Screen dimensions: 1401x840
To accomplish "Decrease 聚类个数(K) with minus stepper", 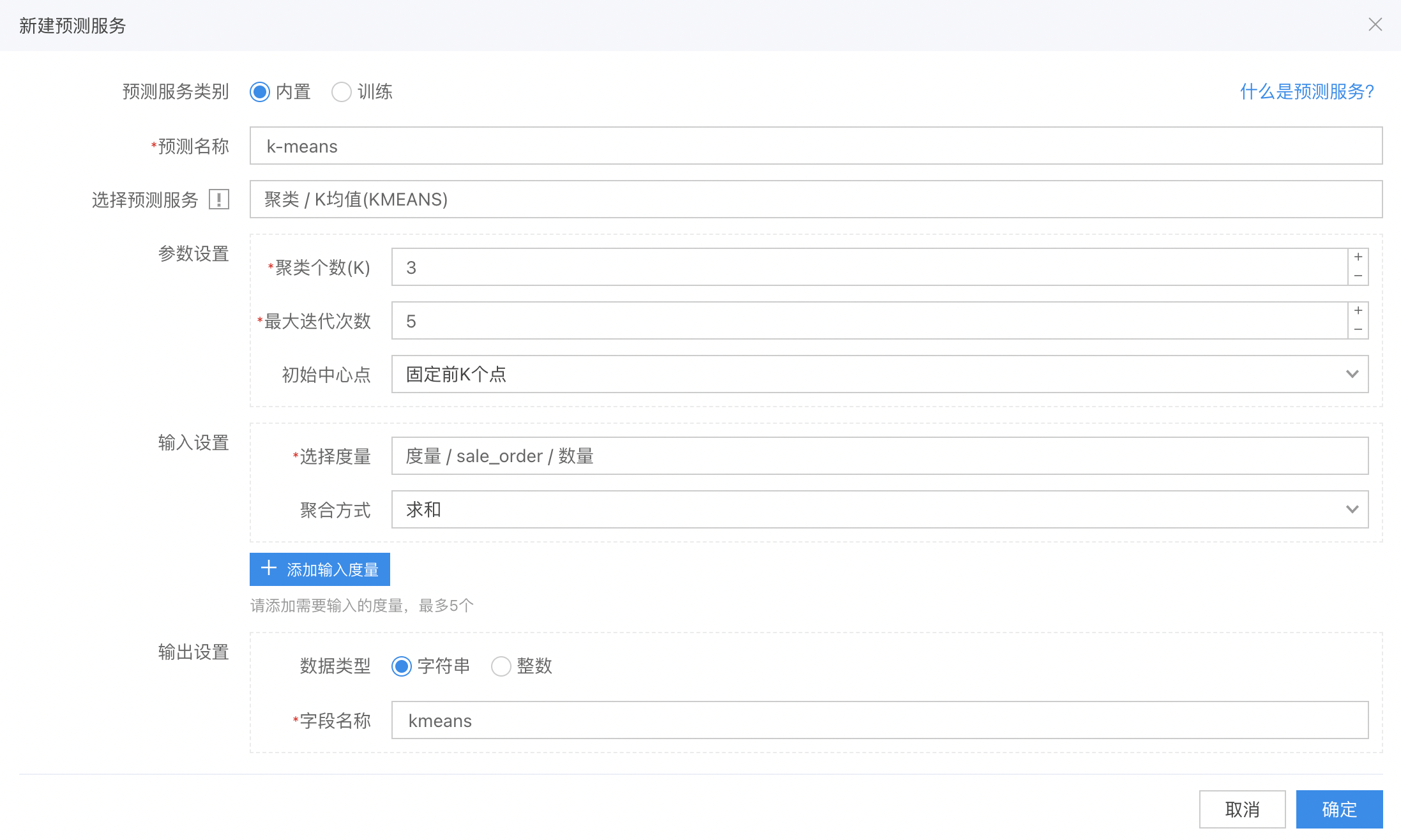I will (x=1358, y=276).
